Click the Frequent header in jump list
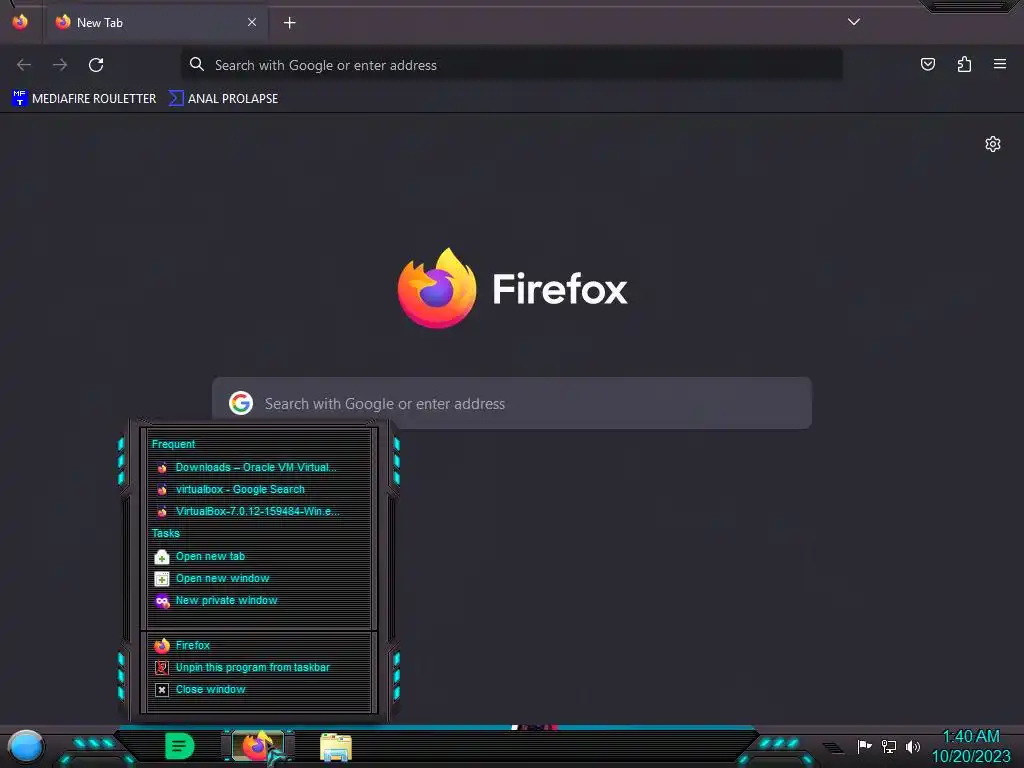 173,444
